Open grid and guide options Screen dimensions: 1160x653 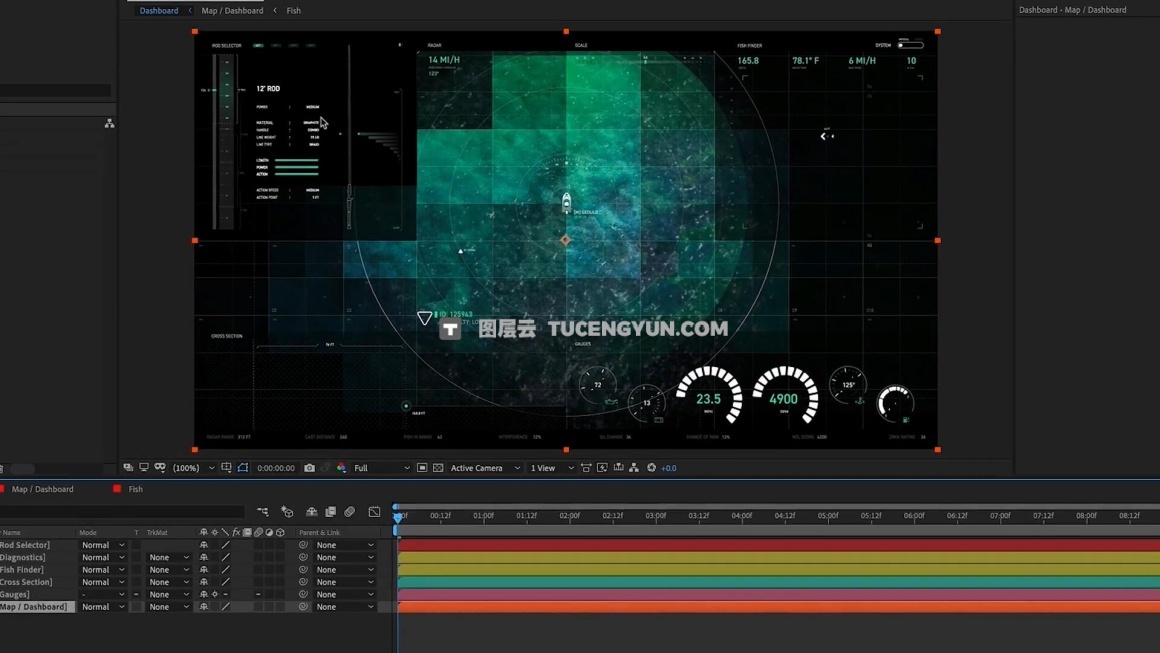tap(226, 468)
